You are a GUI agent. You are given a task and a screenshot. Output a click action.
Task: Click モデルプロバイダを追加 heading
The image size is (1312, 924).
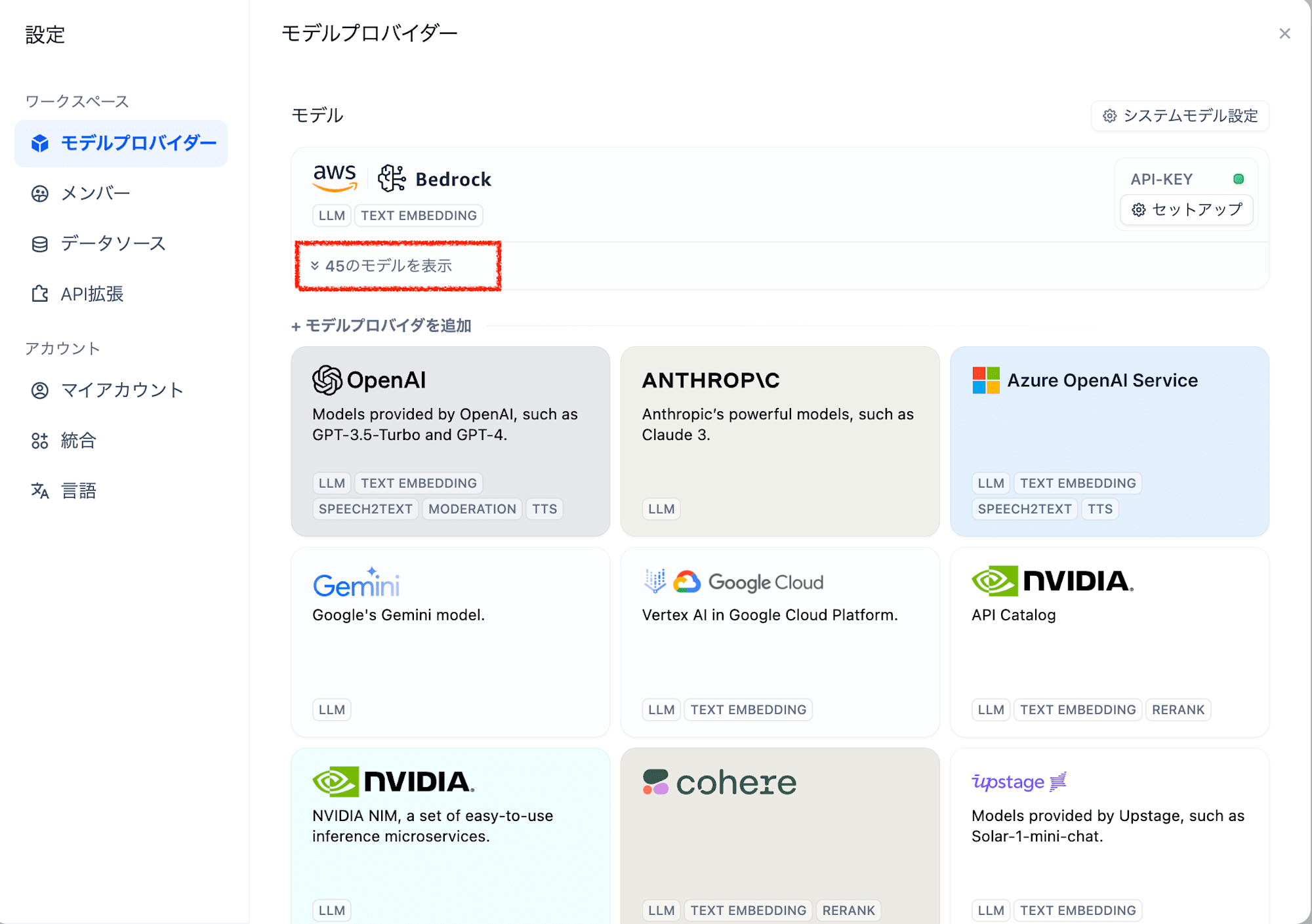point(382,326)
